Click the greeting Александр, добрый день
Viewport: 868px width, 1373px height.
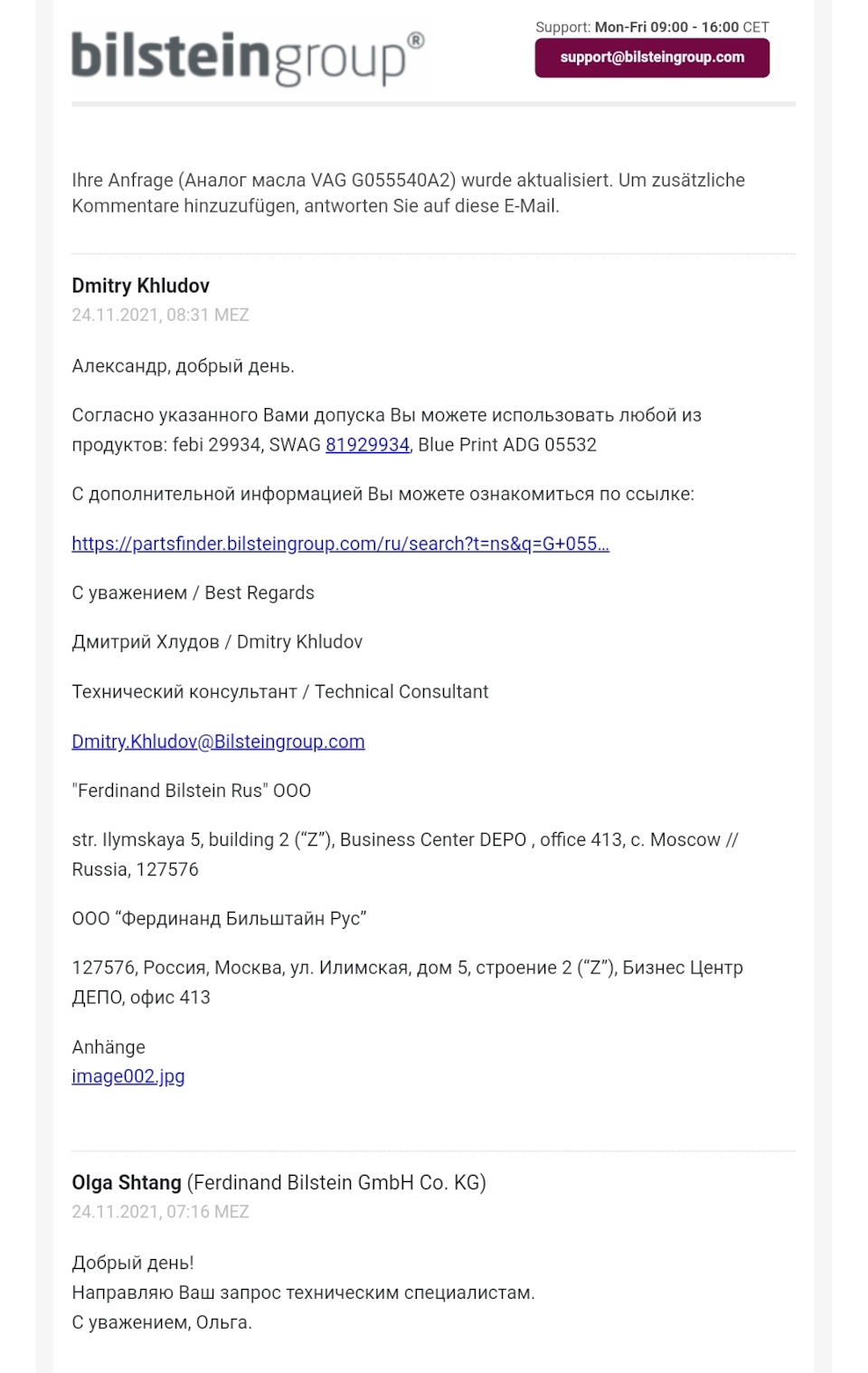tap(184, 366)
